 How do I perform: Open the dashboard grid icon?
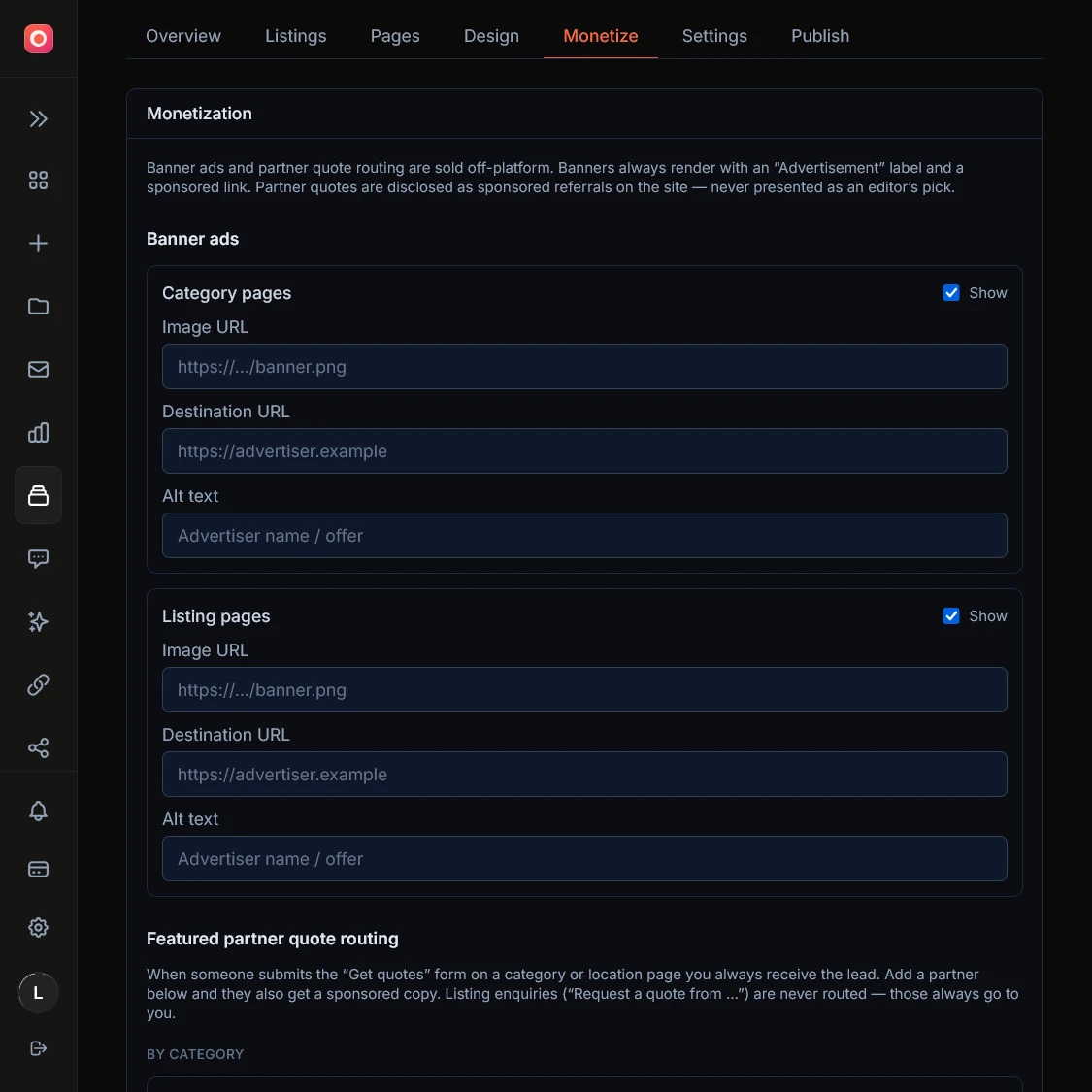coord(38,182)
